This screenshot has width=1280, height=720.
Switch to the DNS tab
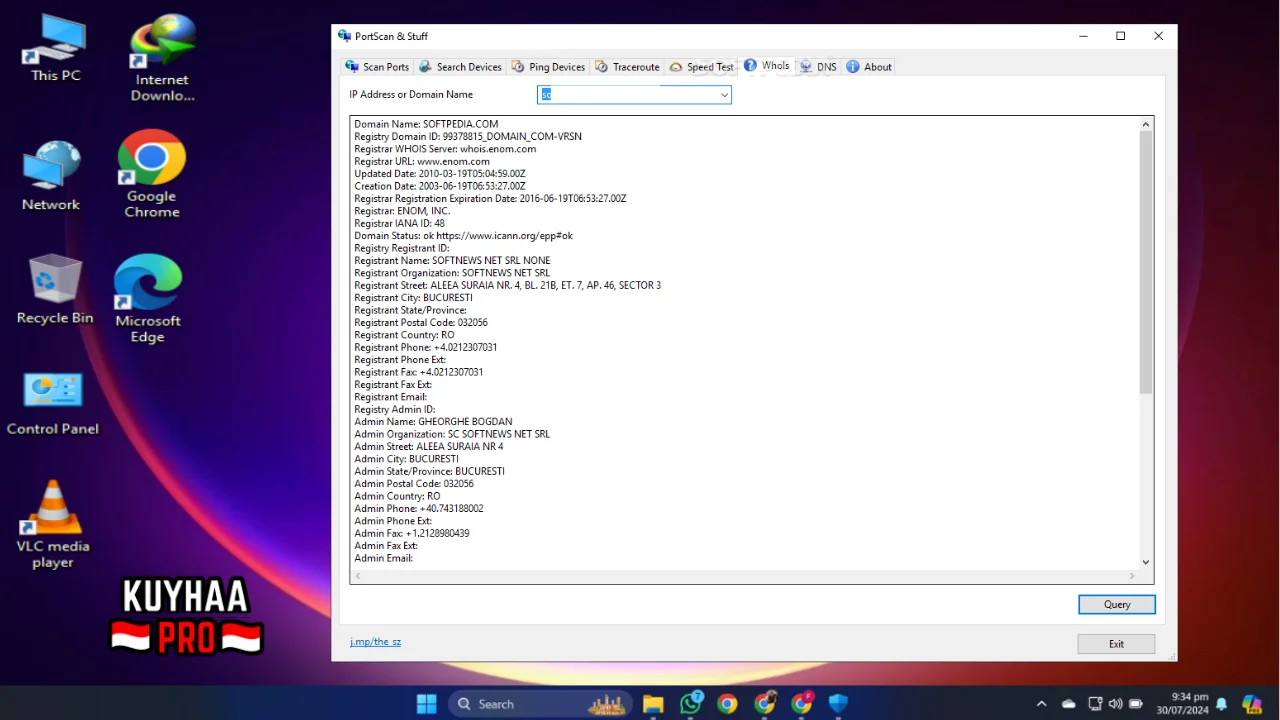tap(818, 67)
